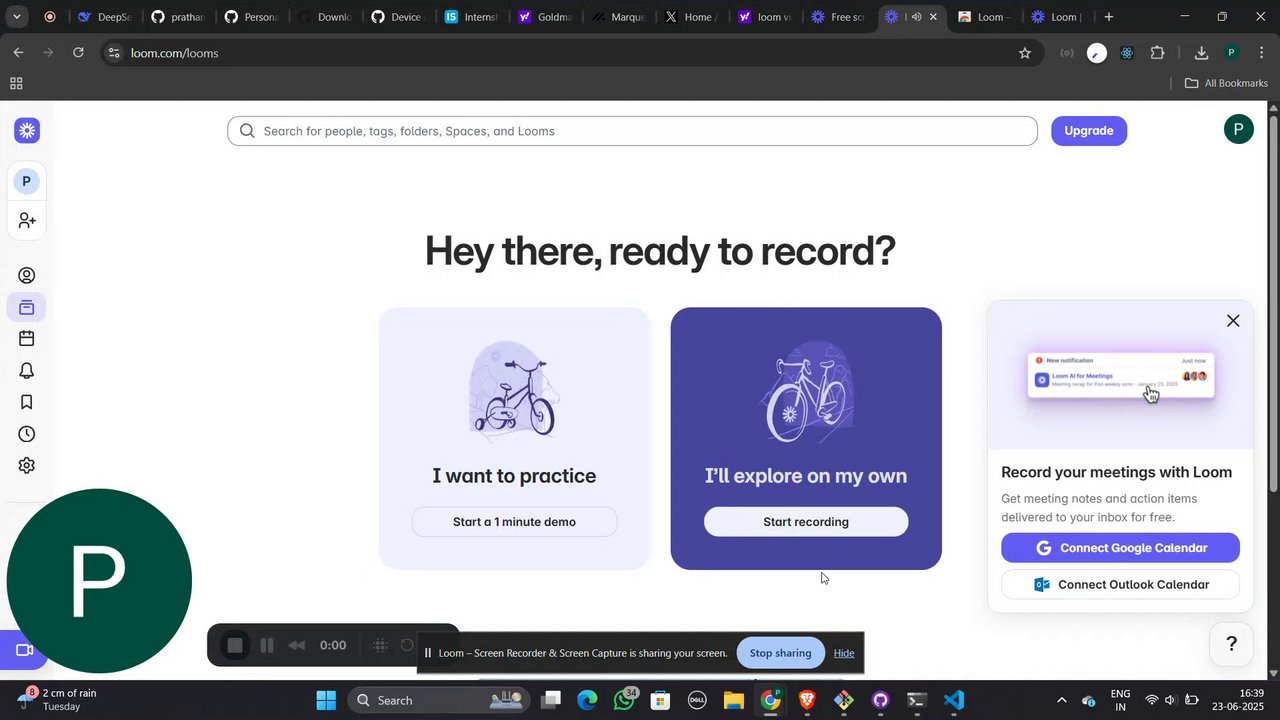Image resolution: width=1280 pixels, height=720 pixels.
Task: Focus the Loom search field
Action: click(x=632, y=131)
